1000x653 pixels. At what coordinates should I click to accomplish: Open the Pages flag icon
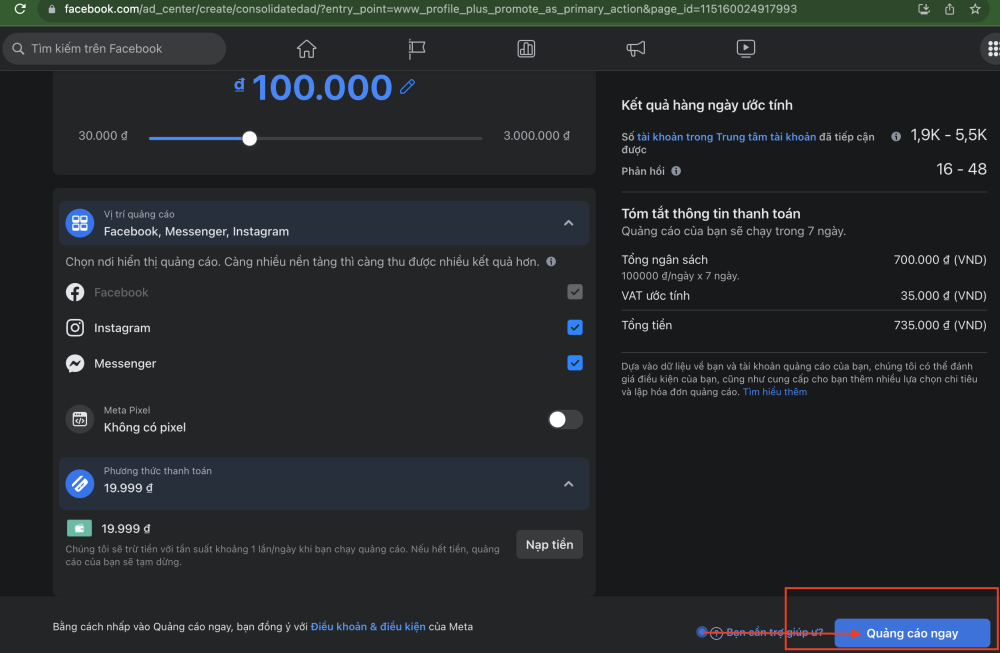[416, 48]
